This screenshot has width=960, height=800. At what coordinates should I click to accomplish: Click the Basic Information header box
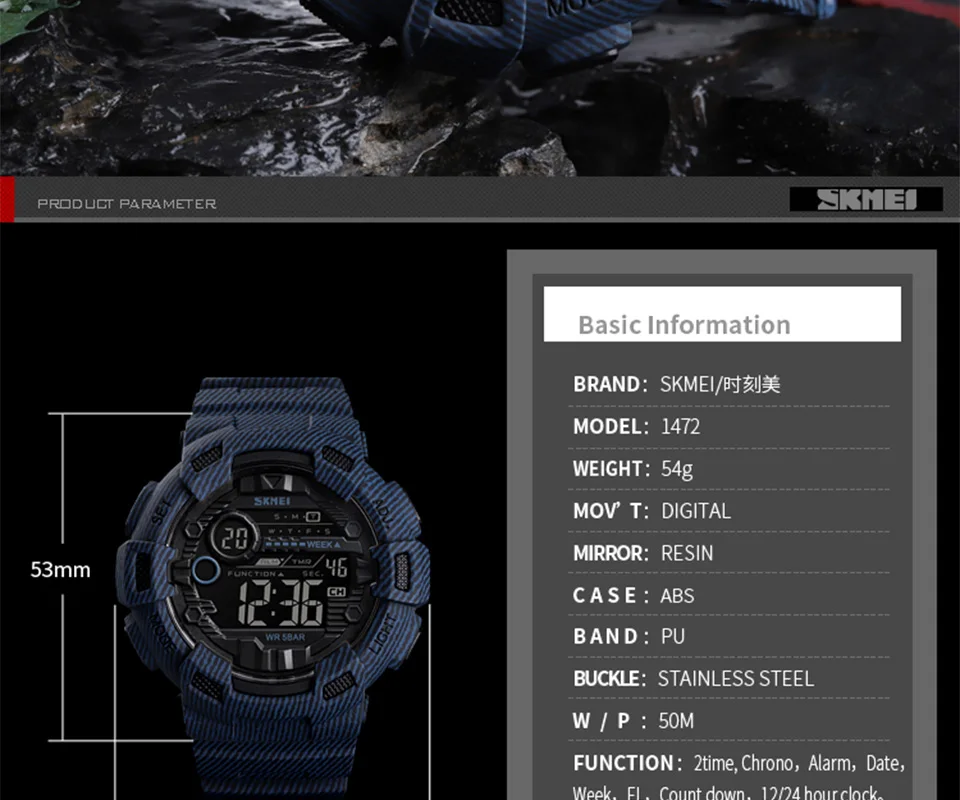click(722, 313)
